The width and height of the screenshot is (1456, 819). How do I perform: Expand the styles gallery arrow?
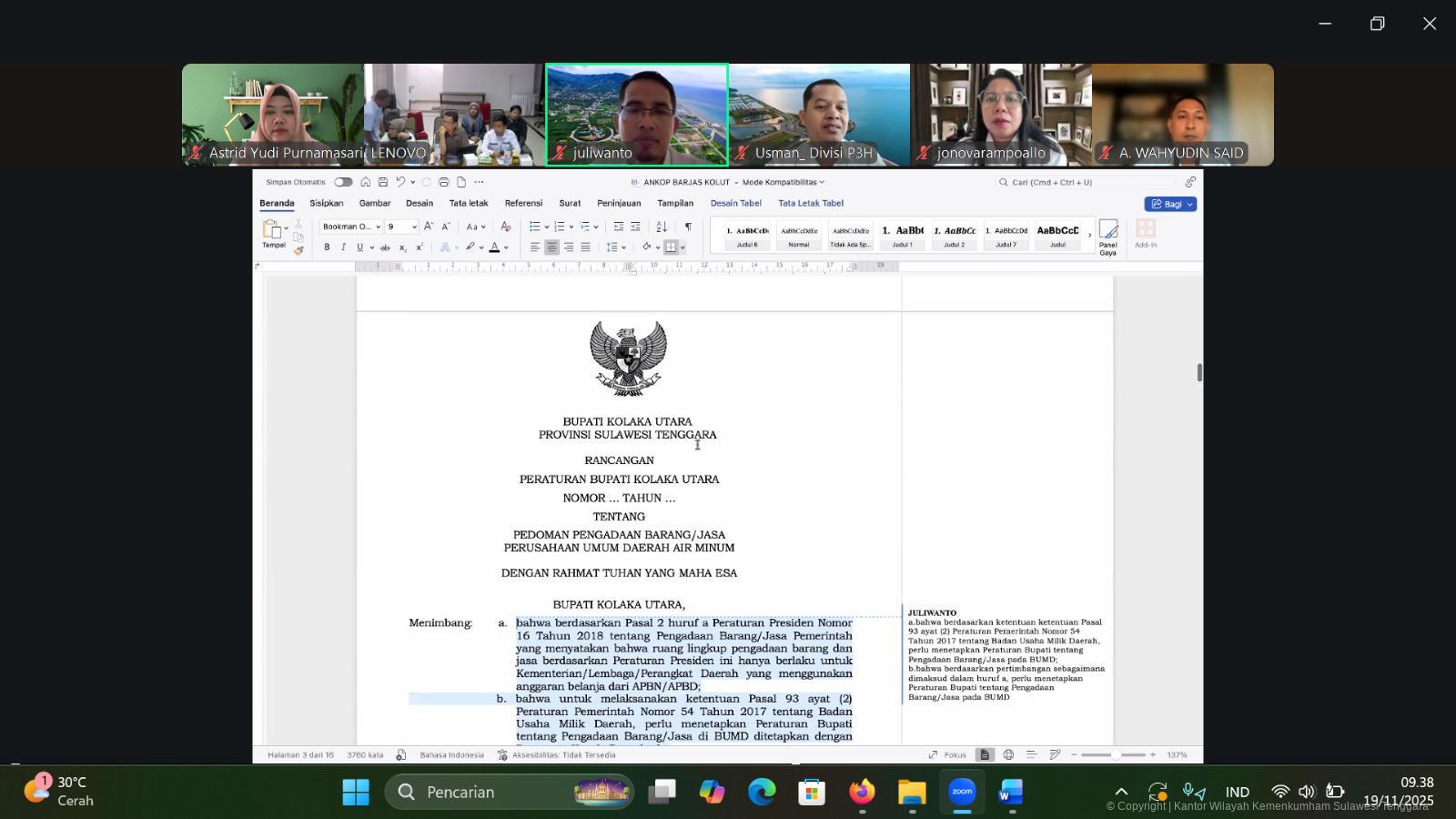pyautogui.click(x=1089, y=236)
